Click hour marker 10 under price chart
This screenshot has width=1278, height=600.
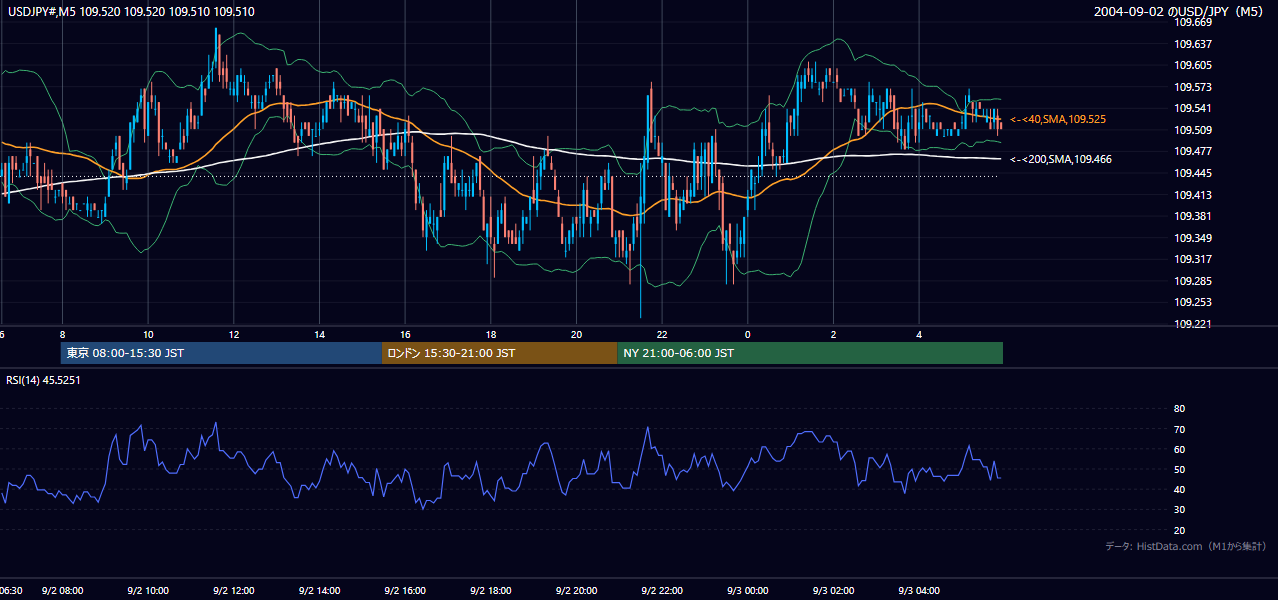(x=148, y=334)
